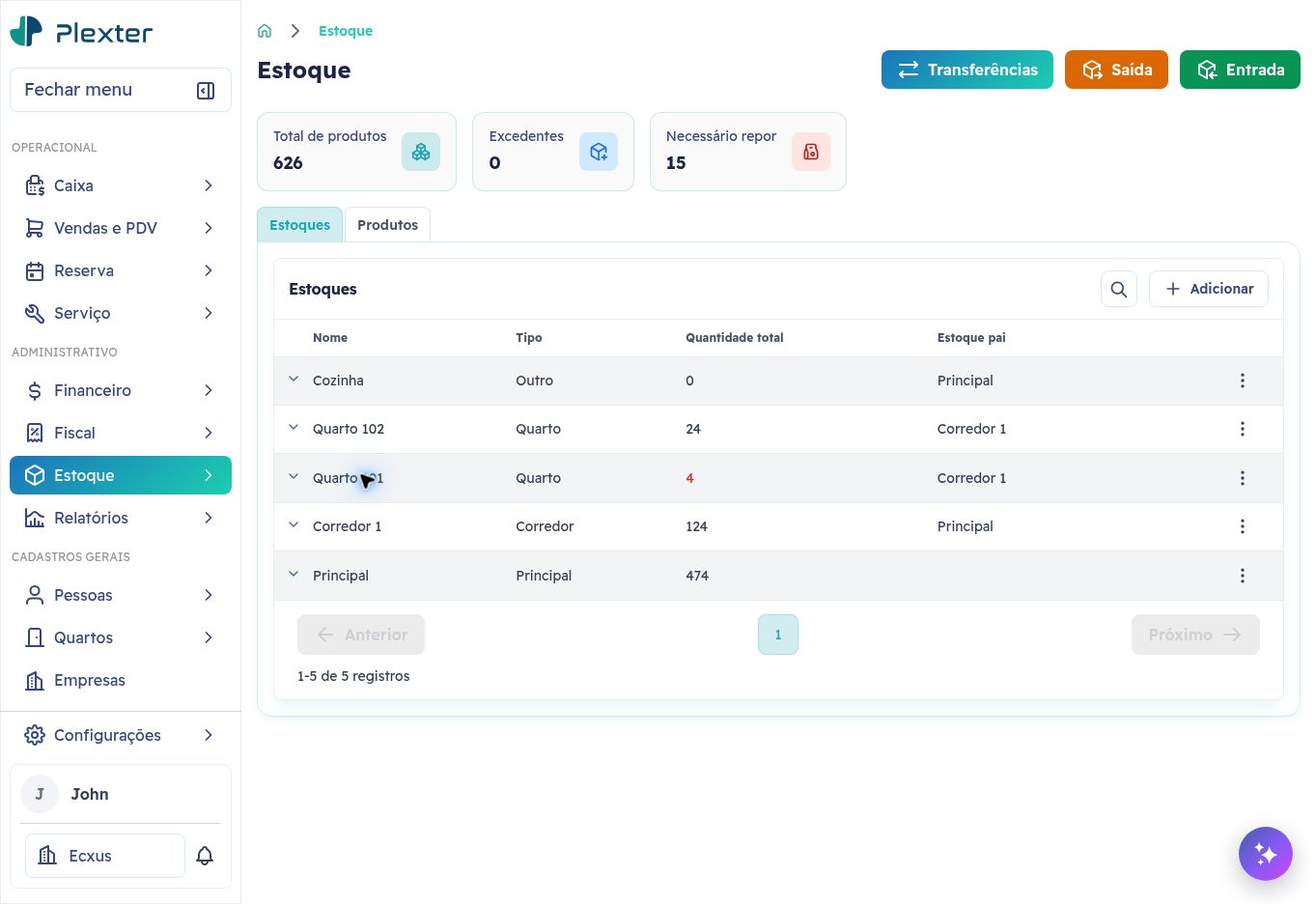Open the AI assistant sparkle button
Viewport: 1316px width, 904px height.
tap(1266, 854)
